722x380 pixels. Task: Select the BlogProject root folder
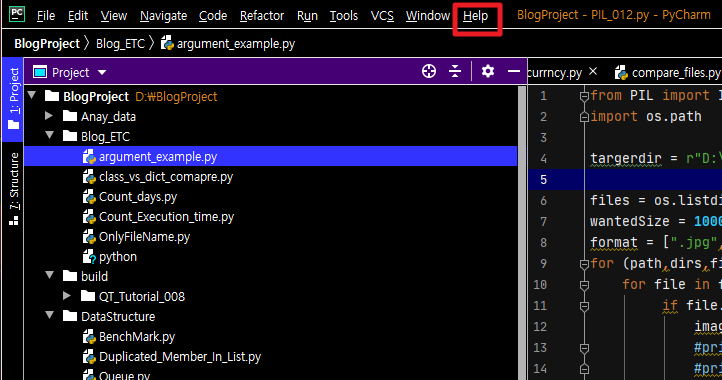coord(96,97)
